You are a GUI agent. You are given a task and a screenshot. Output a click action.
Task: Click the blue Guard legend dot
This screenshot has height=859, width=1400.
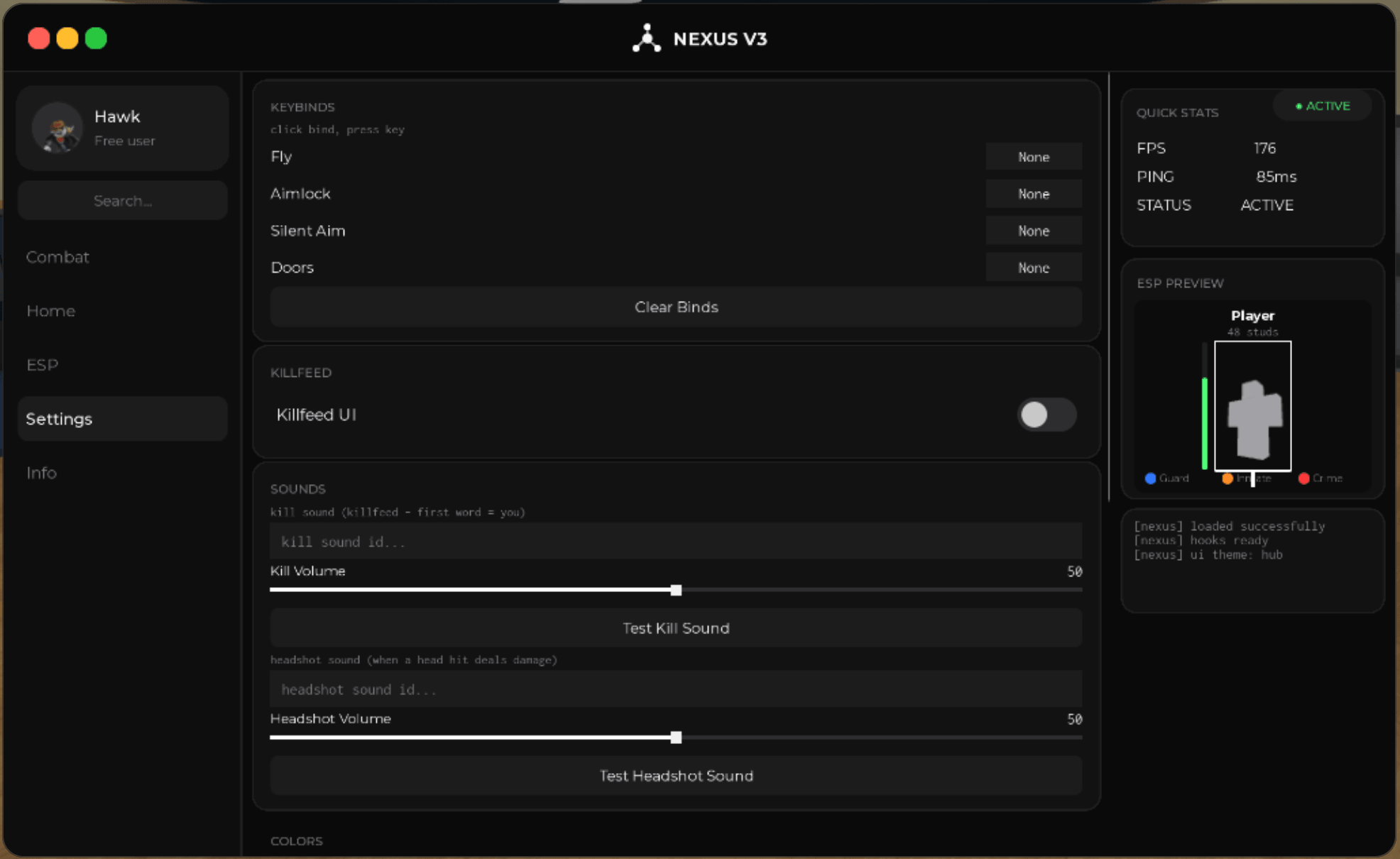pyautogui.click(x=1150, y=478)
